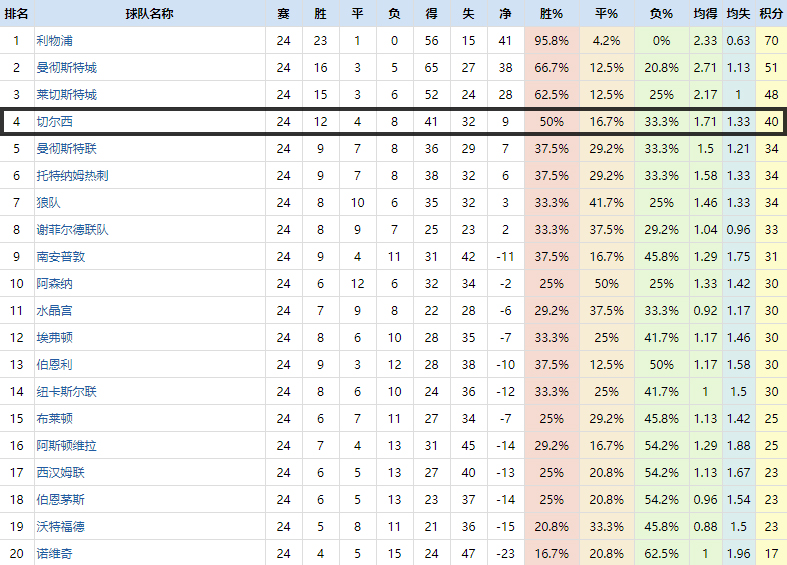787x565 pixels.
Task: Click the 诺维奇 team link
Action: click(54, 554)
